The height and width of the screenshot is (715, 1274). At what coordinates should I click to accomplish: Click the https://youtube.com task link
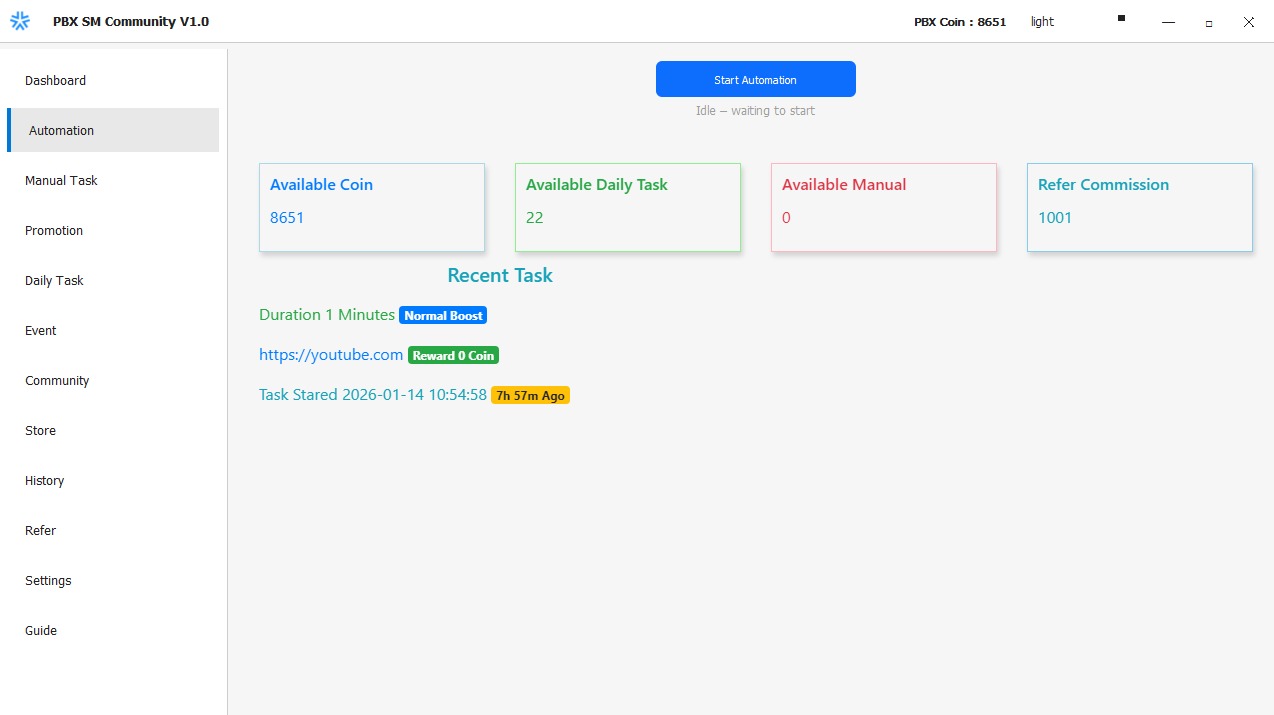pos(331,355)
